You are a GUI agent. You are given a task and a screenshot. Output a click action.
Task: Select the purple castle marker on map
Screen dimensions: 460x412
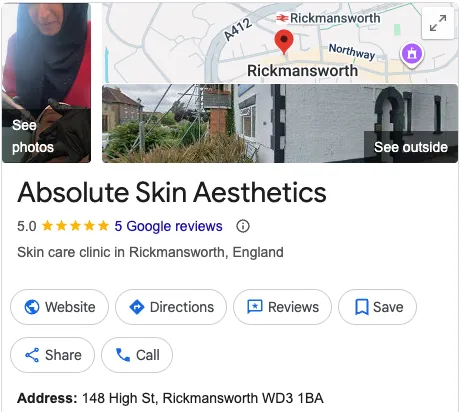click(x=412, y=54)
